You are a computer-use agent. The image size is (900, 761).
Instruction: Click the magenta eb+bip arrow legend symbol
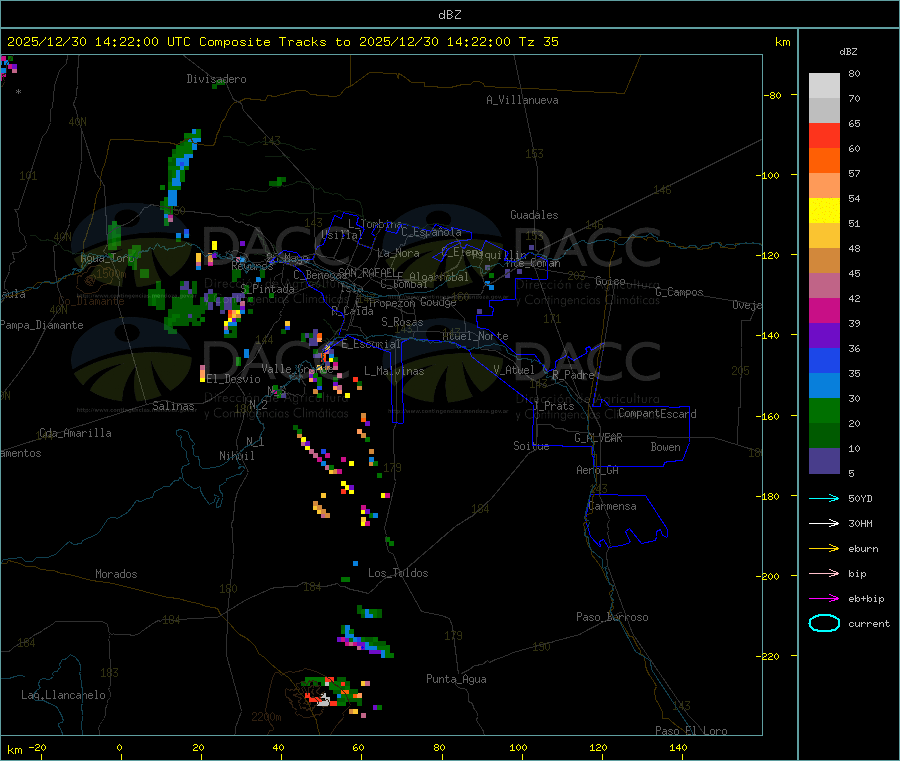point(824,599)
